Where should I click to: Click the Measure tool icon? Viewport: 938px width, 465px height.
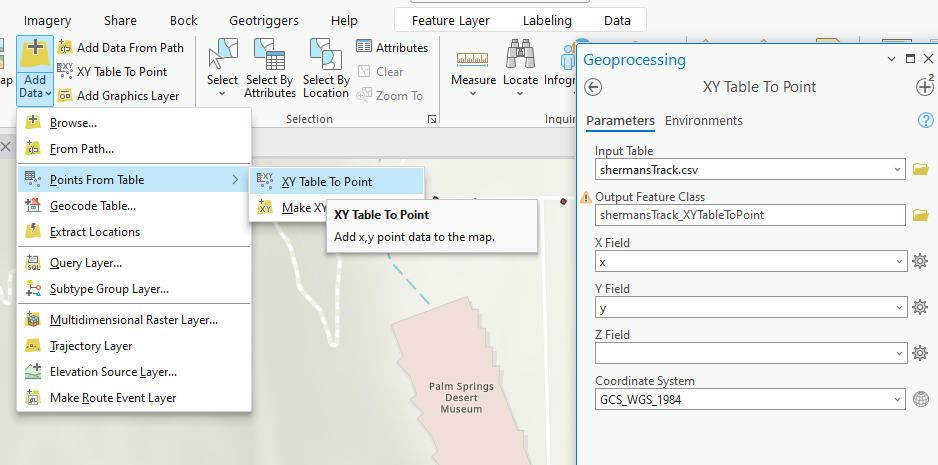(x=473, y=56)
